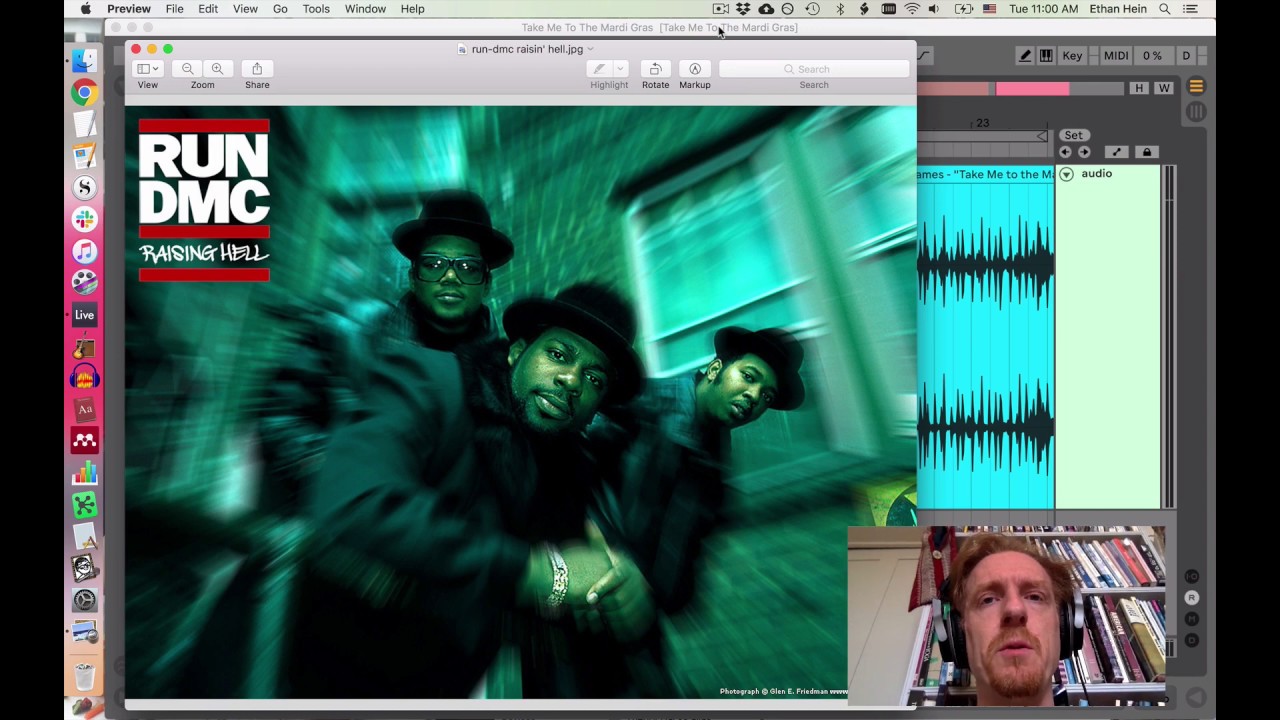Open the Help menu
The height and width of the screenshot is (720, 1280).
pos(412,9)
